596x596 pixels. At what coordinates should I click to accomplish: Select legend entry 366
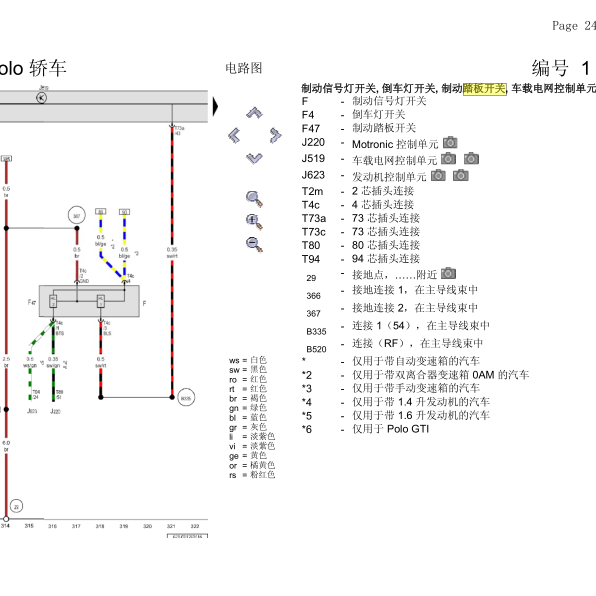(x=314, y=296)
